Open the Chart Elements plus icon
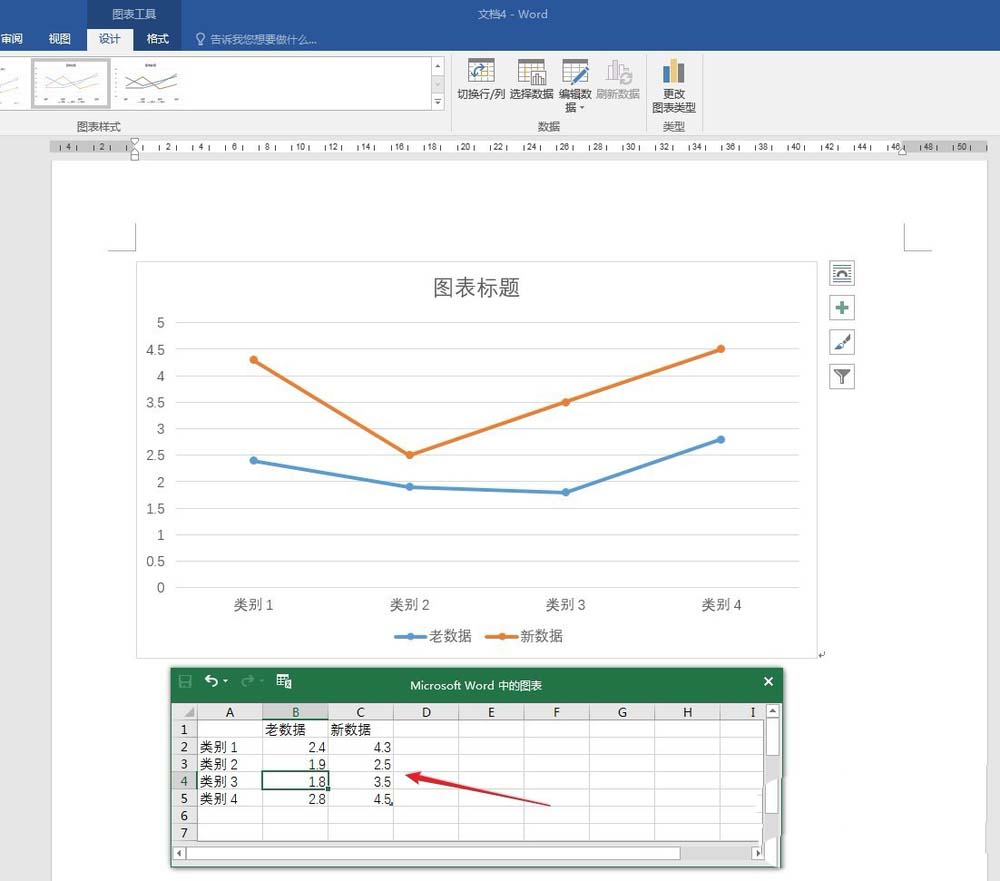This screenshot has width=1000, height=881. coord(841,308)
